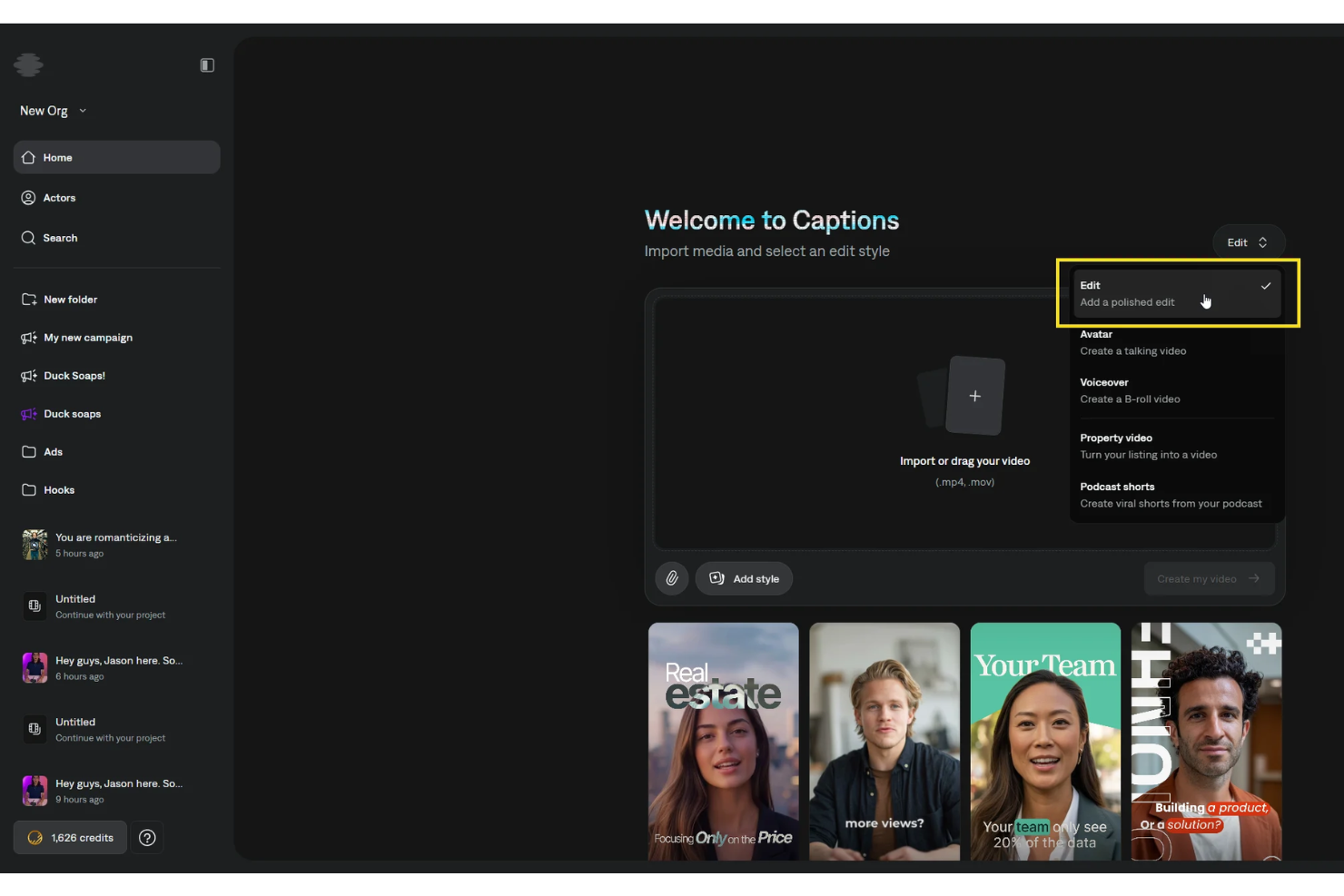
Task: Click the credits coin icon
Action: tap(35, 838)
